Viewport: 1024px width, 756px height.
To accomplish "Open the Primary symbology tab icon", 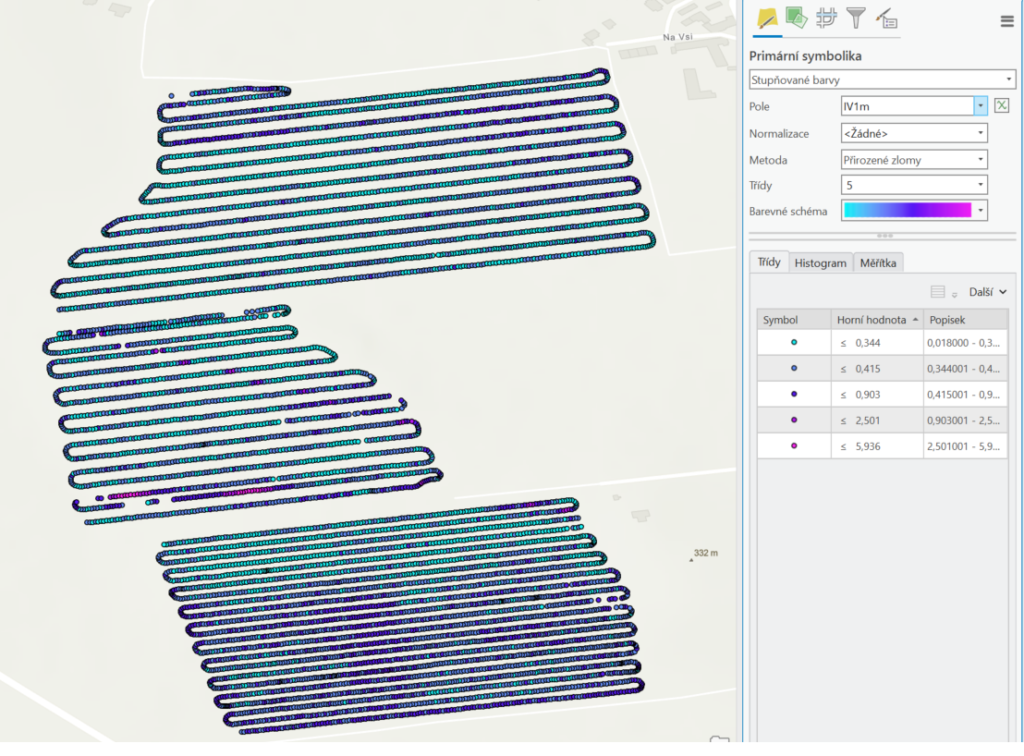I will pos(767,18).
